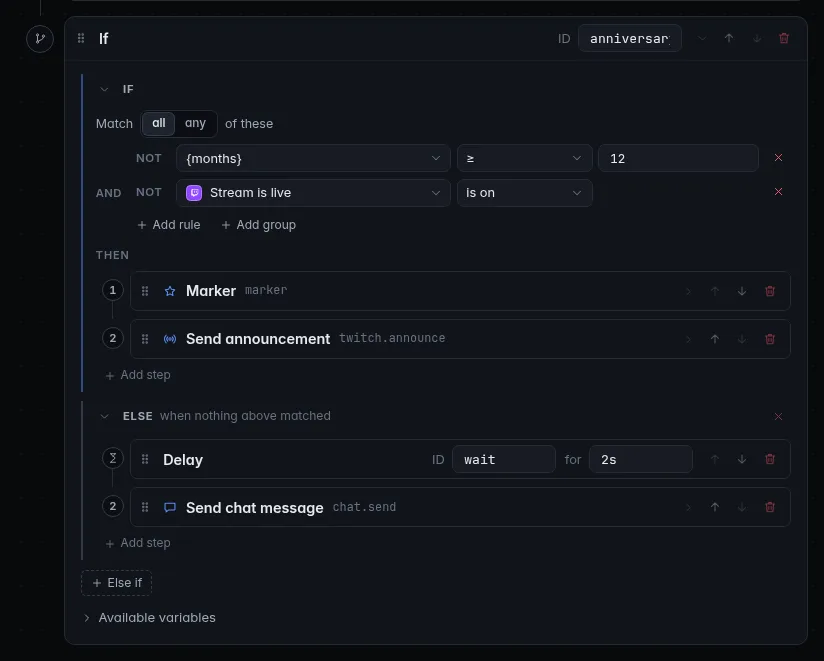Image resolution: width=824 pixels, height=661 pixels.
Task: Toggle NOT on the {months} rule
Action: [x=149, y=158]
